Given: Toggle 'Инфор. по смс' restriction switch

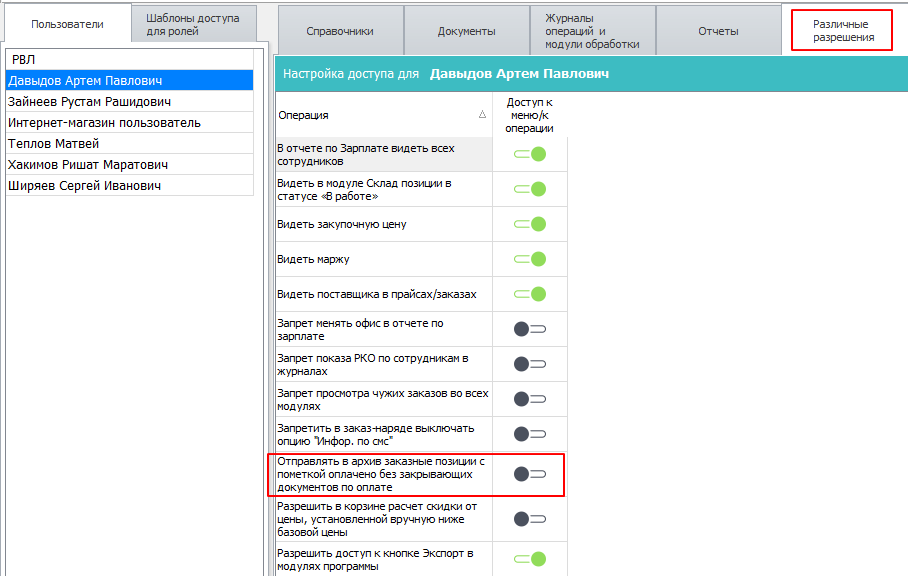Looking at the screenshot, I should pyautogui.click(x=530, y=434).
